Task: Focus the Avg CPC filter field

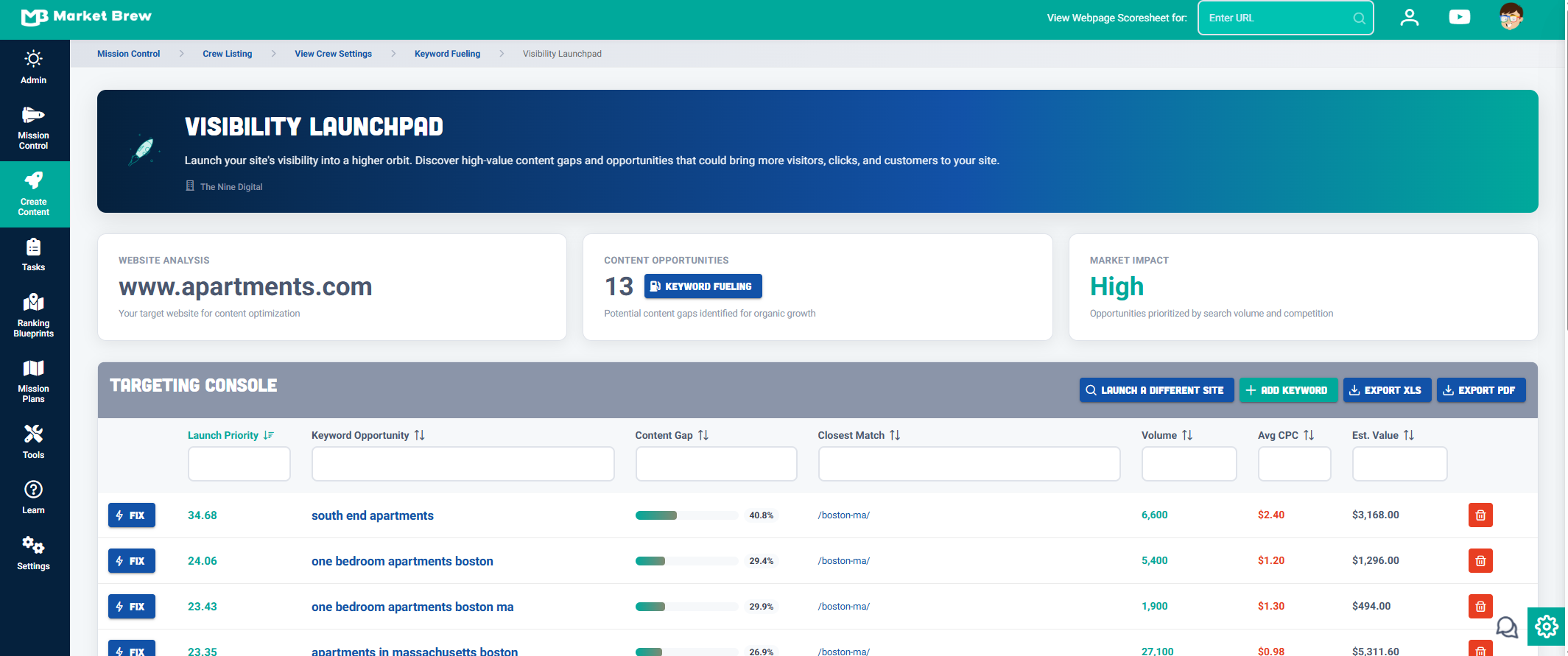Action: (x=1295, y=464)
